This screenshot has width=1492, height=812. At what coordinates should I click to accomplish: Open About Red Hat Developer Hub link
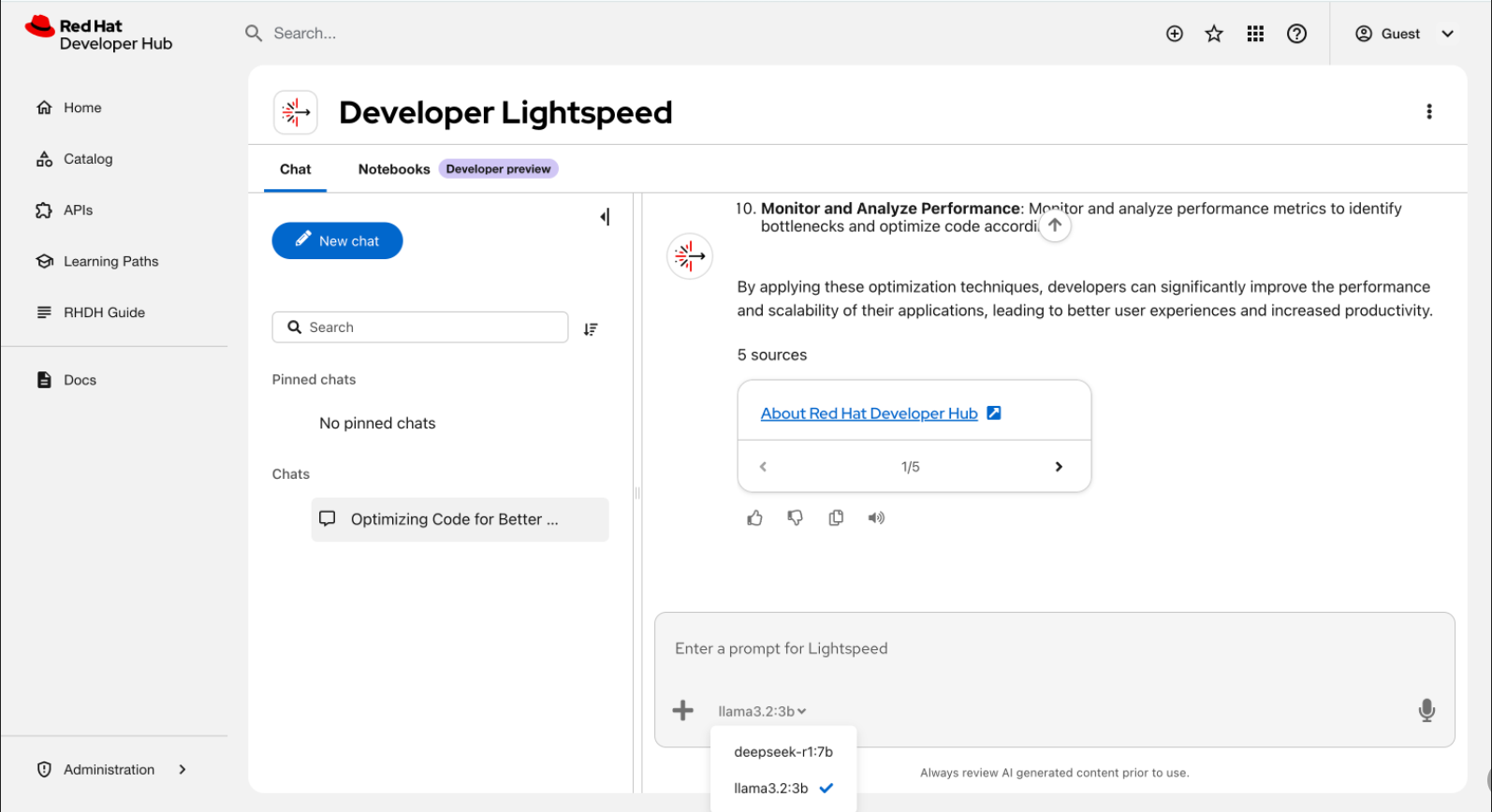(869, 413)
